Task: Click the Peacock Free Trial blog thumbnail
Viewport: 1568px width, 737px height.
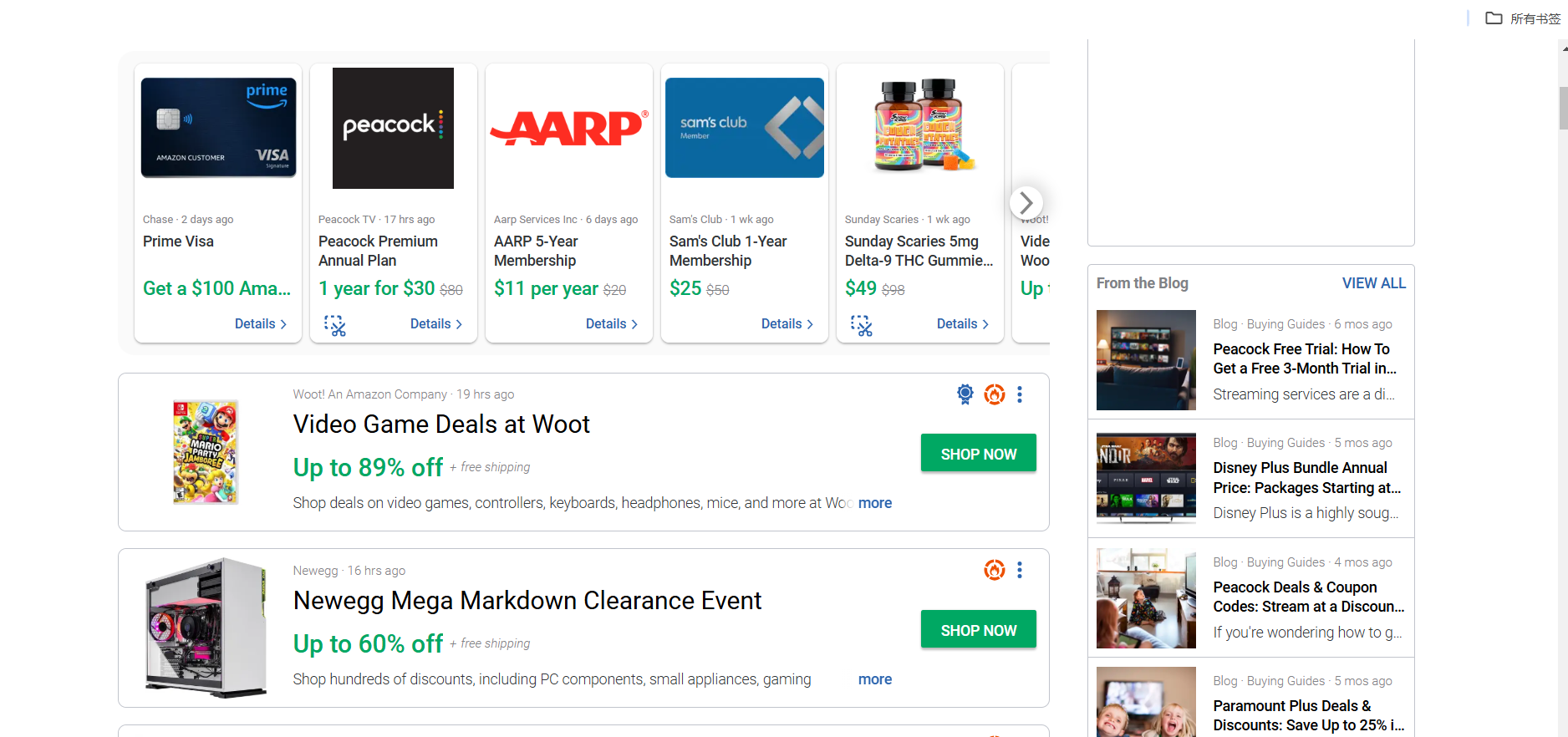Action: [x=1146, y=360]
